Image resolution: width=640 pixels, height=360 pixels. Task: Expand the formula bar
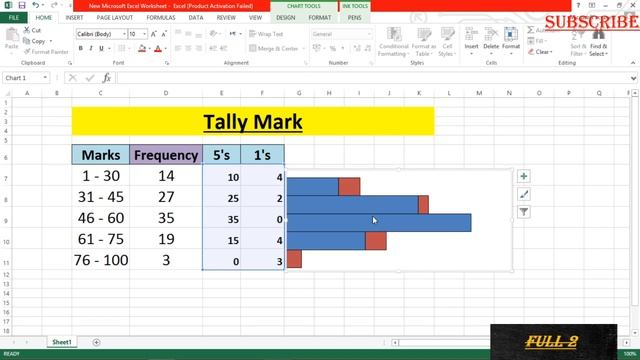click(x=633, y=78)
